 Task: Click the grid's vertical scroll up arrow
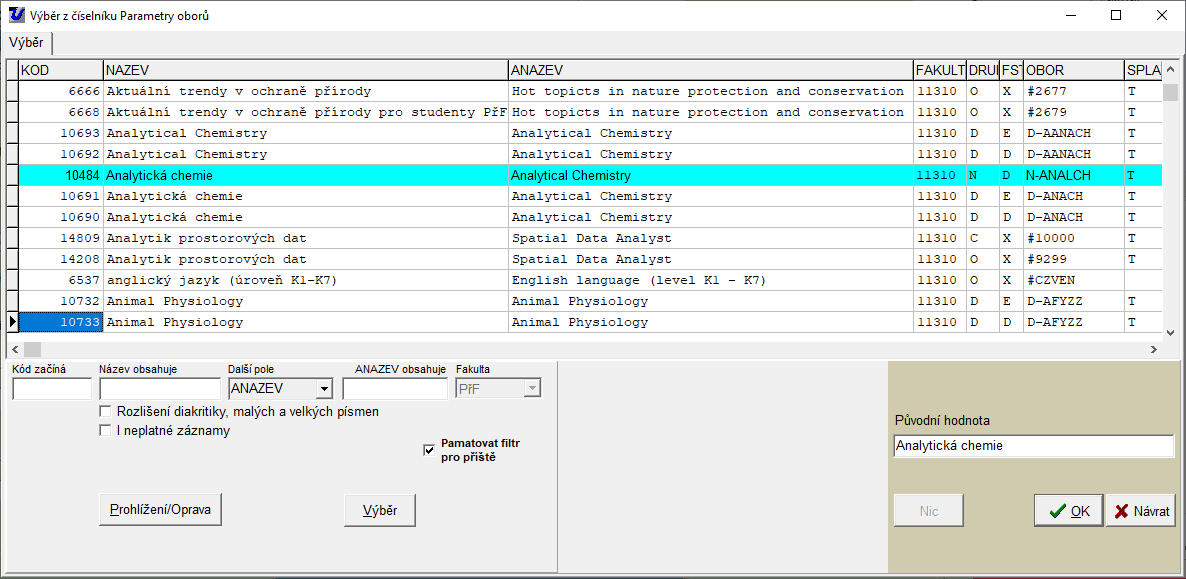point(1169,70)
